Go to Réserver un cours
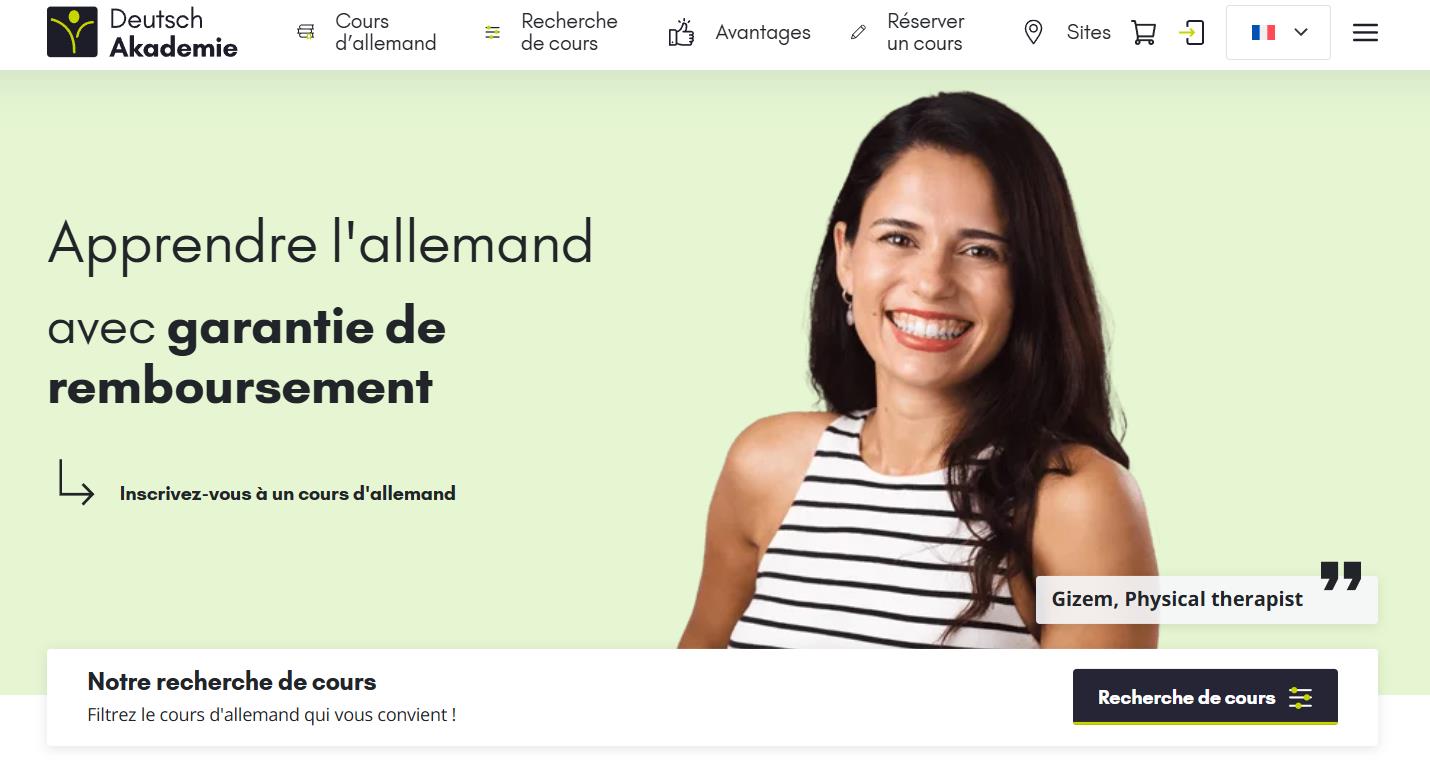Screen dimensions: 1430x775 click(926, 32)
